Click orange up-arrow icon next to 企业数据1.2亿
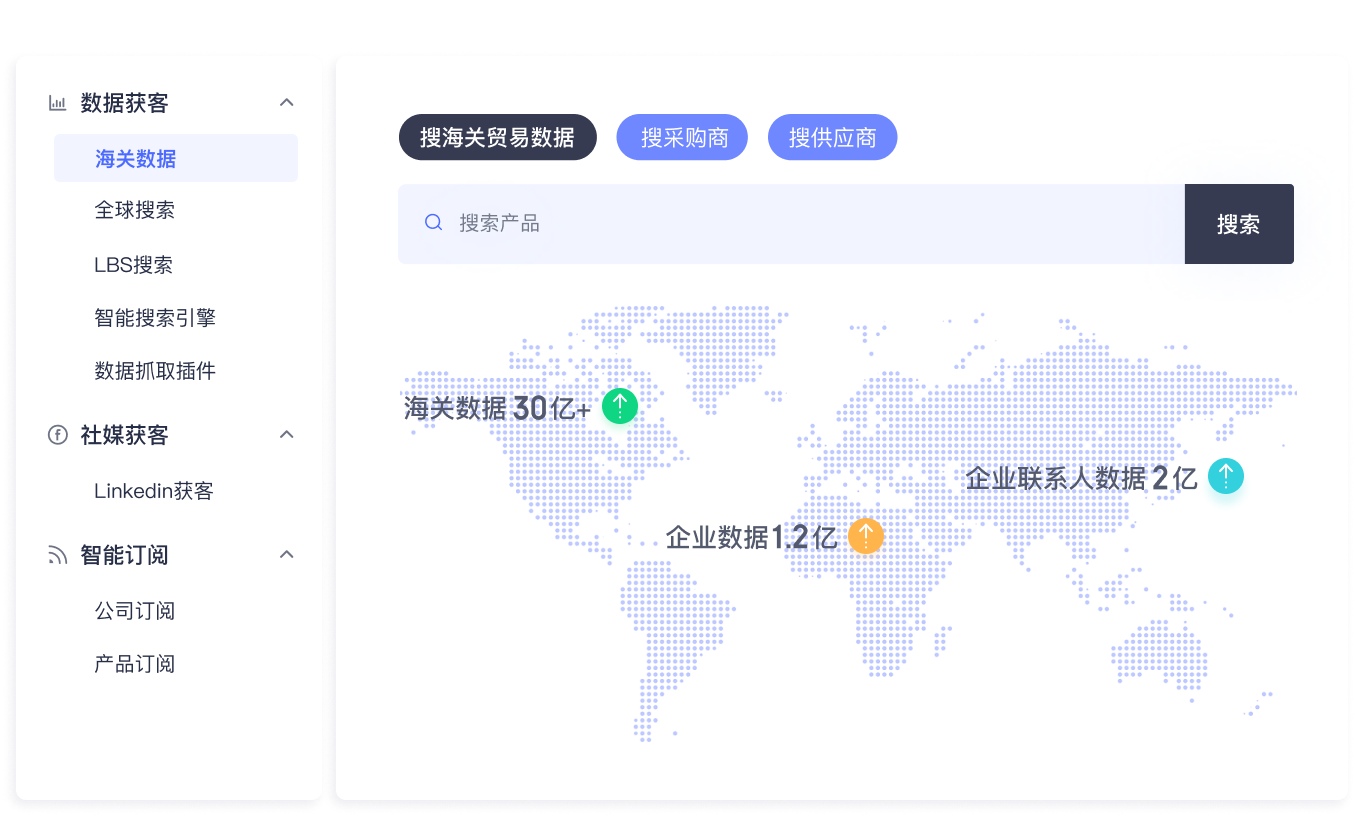 tap(866, 536)
